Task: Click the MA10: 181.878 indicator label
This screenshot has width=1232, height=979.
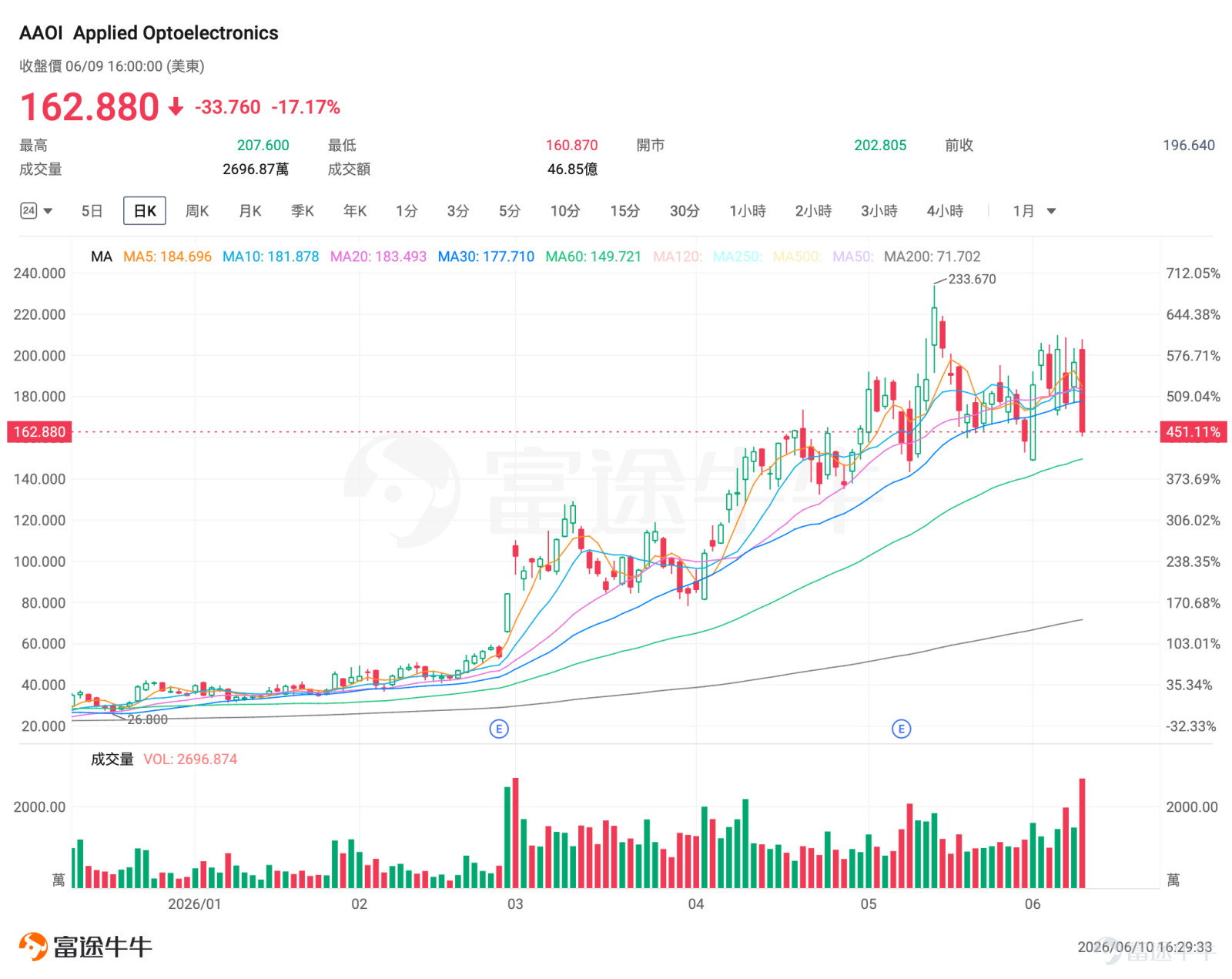Action: 270,256
